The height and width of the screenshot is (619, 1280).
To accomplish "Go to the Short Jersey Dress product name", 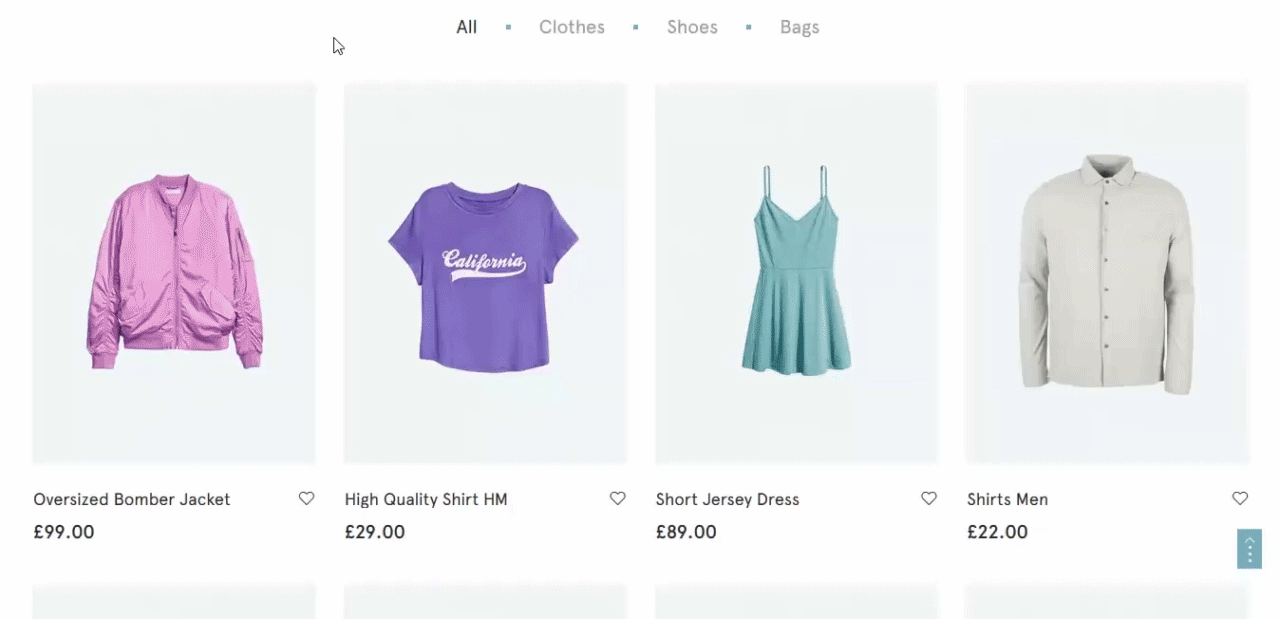I will click(x=727, y=499).
